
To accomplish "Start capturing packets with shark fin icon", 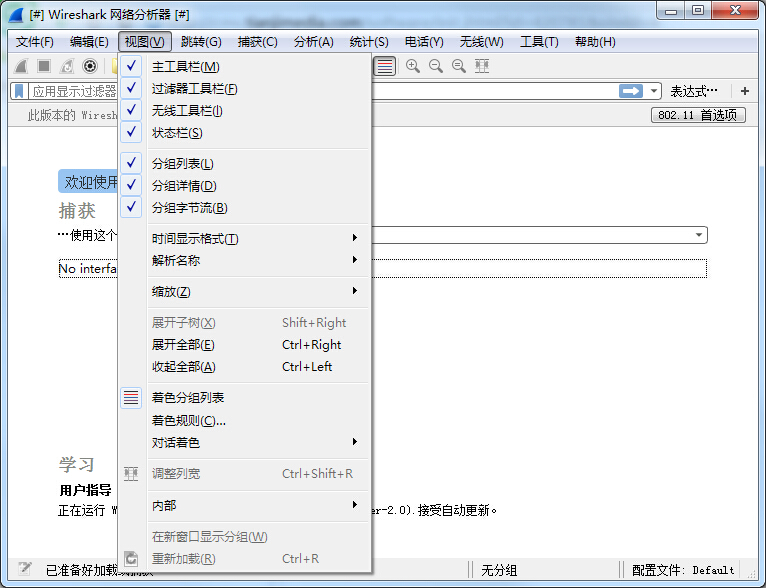I will point(21,65).
